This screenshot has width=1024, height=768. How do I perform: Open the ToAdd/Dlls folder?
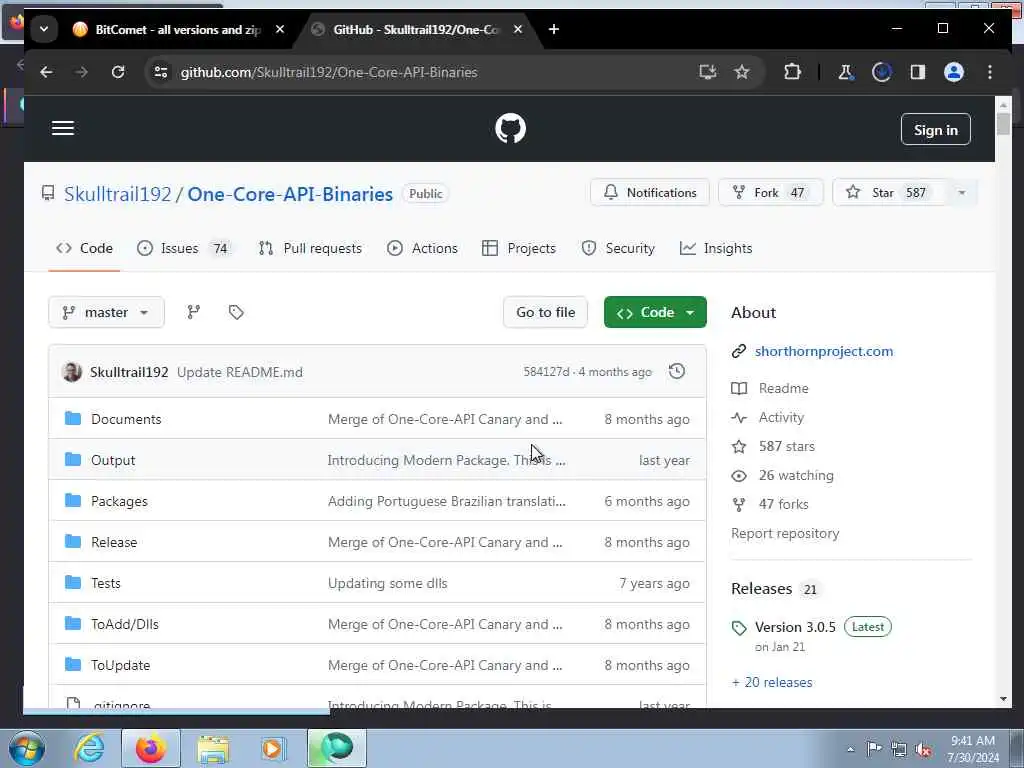[x=125, y=624]
